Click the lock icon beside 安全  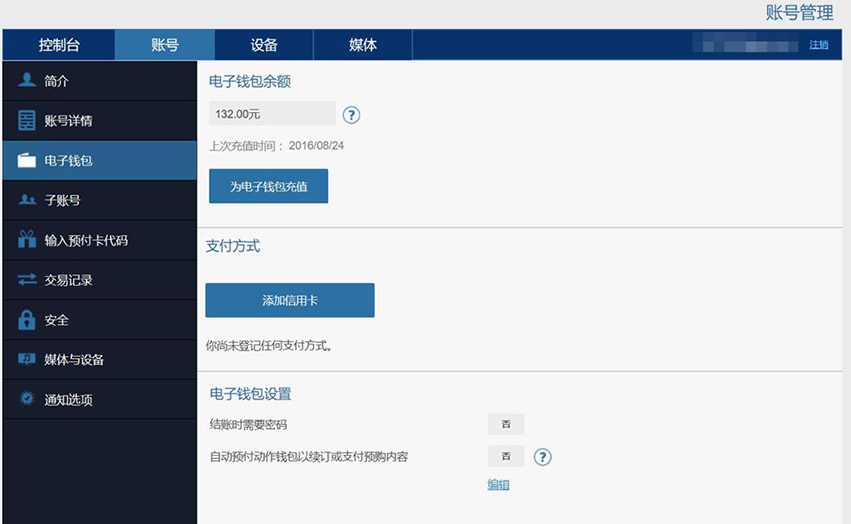click(x=27, y=321)
